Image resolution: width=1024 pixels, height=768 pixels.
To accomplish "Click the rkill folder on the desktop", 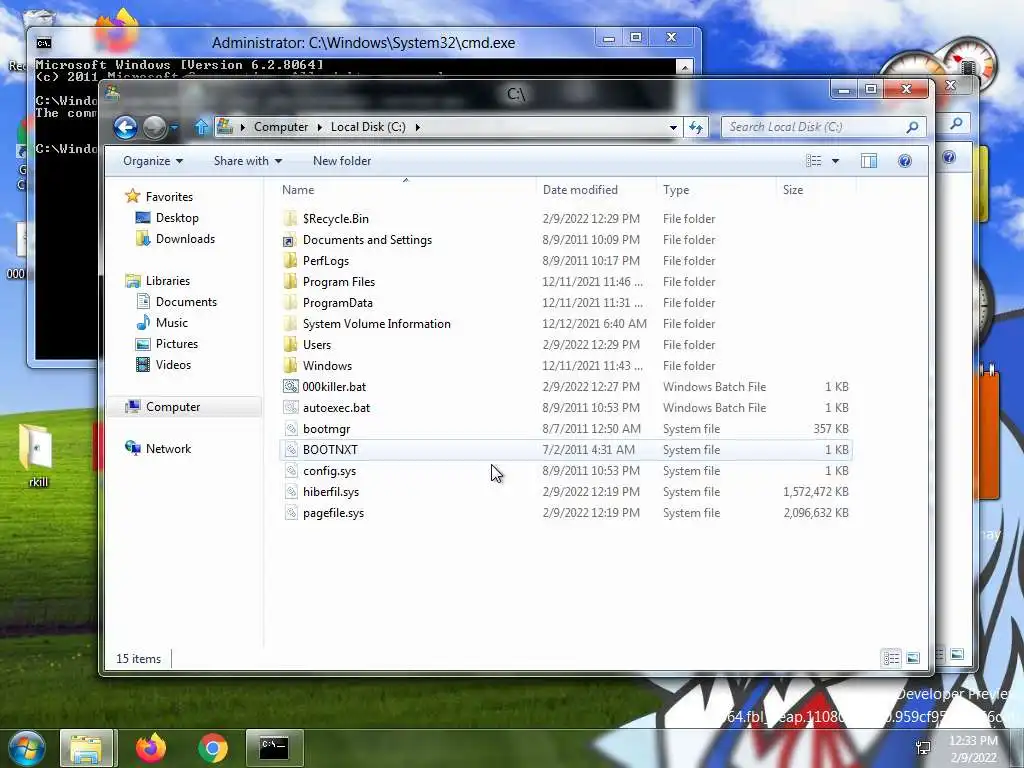I will pos(37,456).
